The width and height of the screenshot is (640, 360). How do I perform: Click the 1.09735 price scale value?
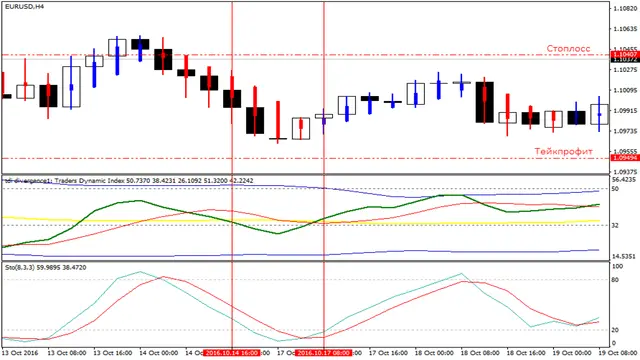coord(625,131)
